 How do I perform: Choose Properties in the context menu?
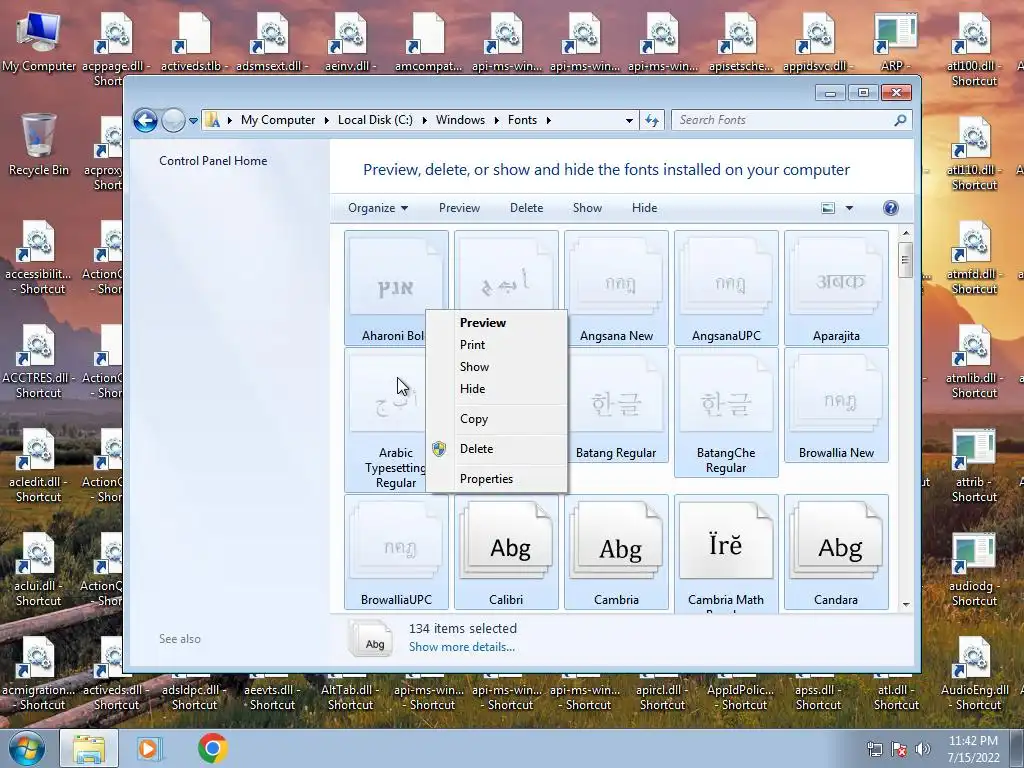click(x=496, y=479)
